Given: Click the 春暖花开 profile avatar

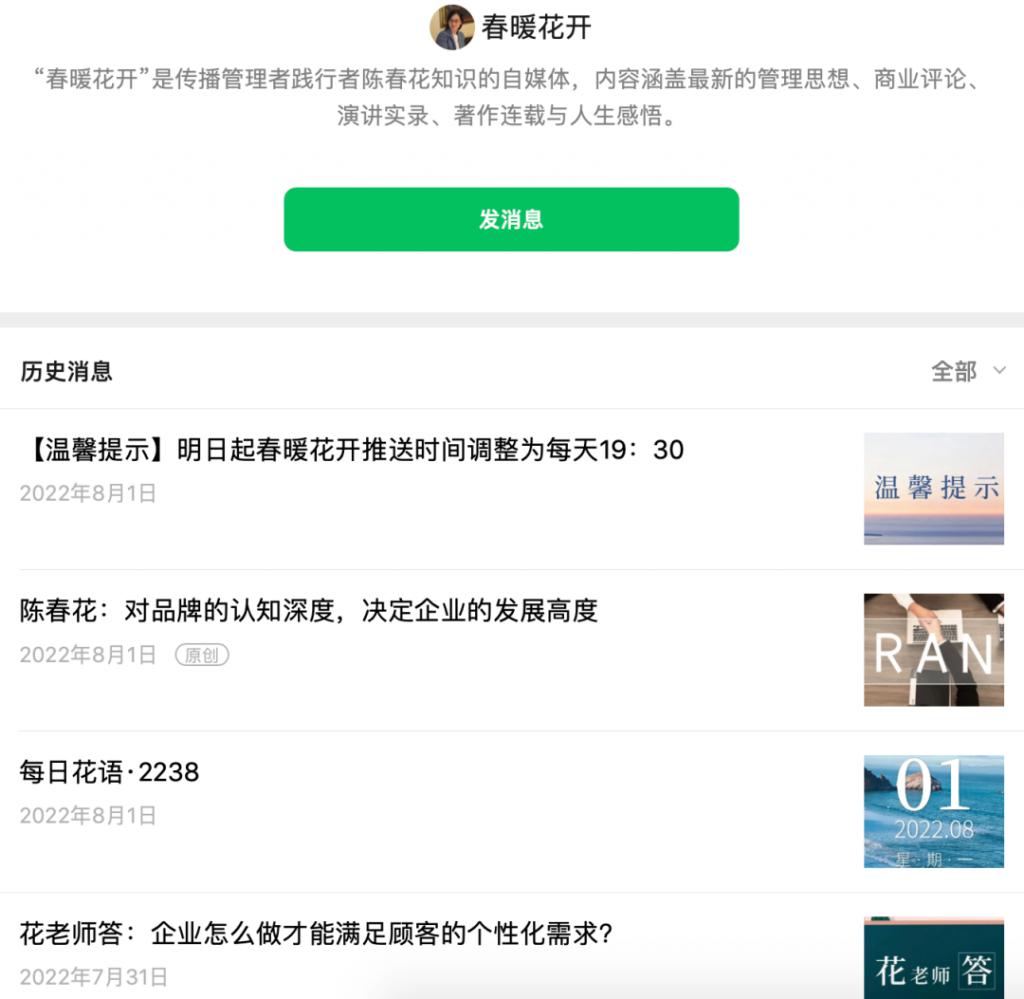Looking at the screenshot, I should (452, 27).
